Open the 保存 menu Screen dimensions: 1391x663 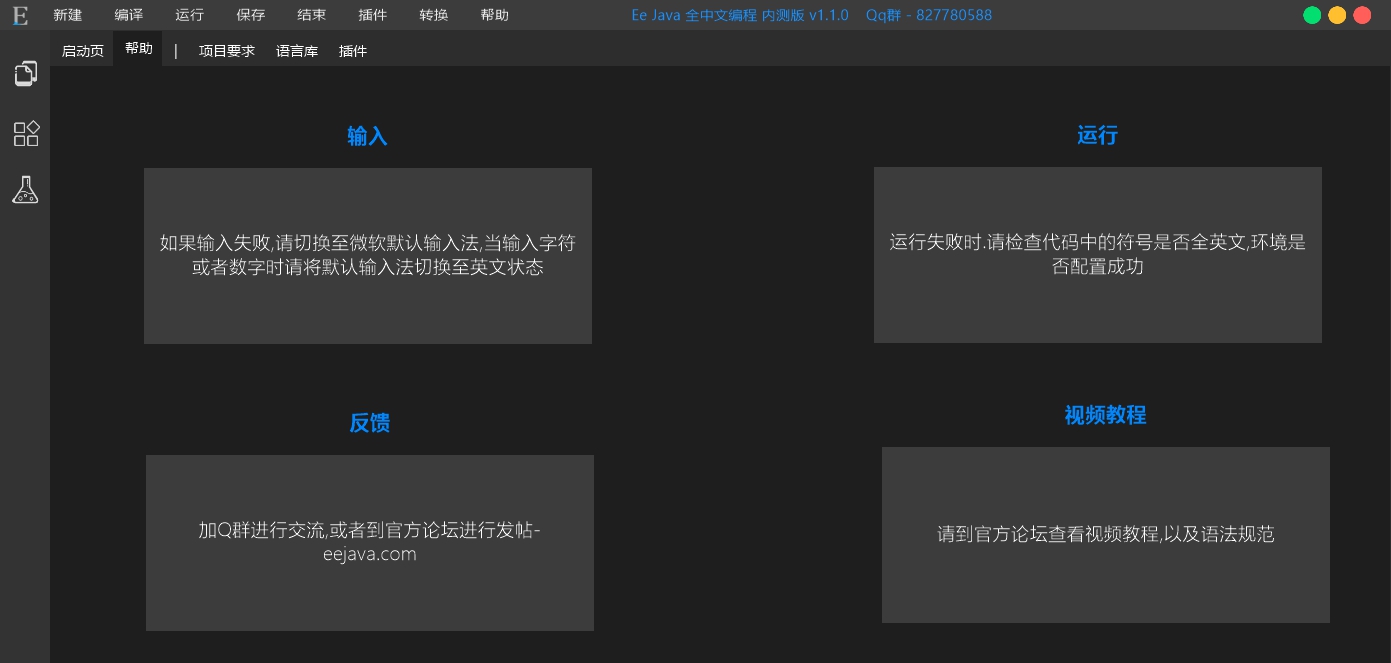point(250,15)
